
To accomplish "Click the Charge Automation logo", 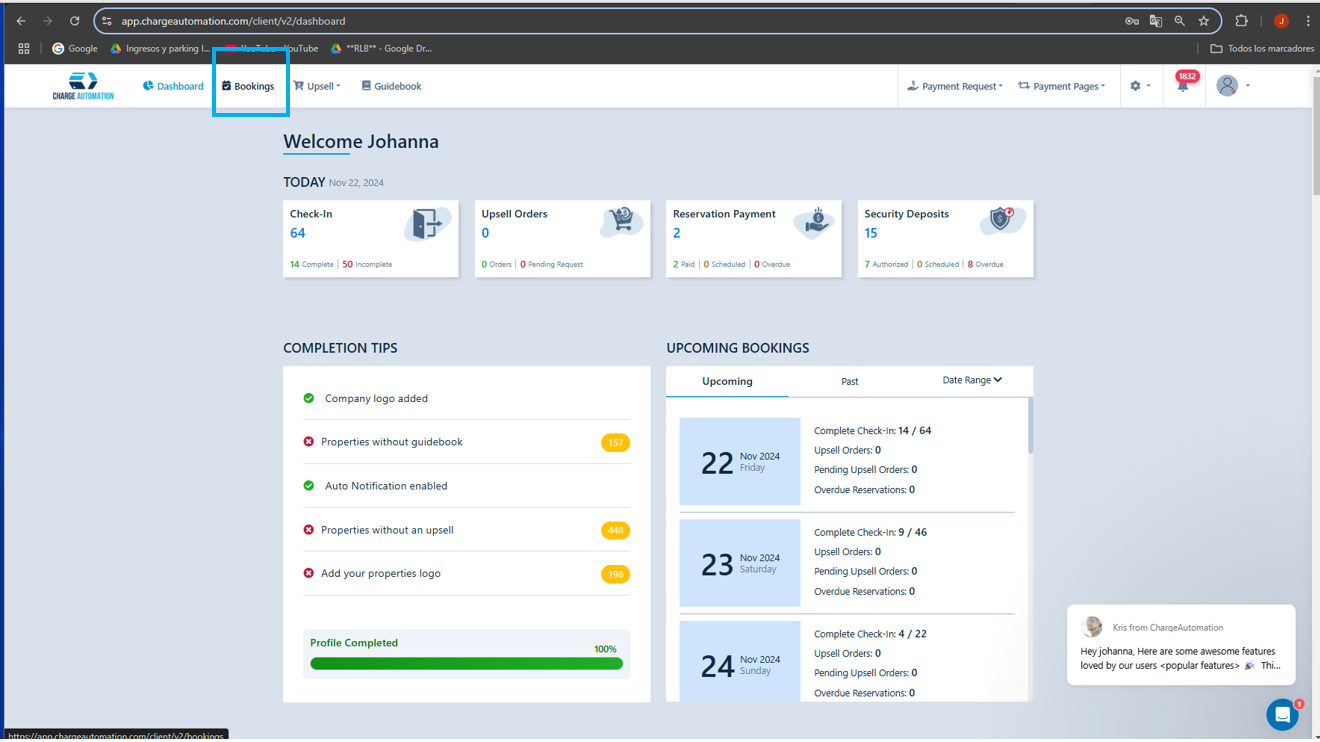I will [83, 86].
